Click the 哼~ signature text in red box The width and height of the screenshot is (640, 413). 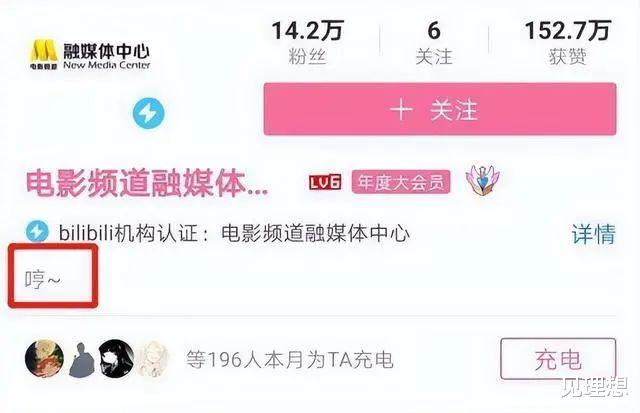coord(42,280)
